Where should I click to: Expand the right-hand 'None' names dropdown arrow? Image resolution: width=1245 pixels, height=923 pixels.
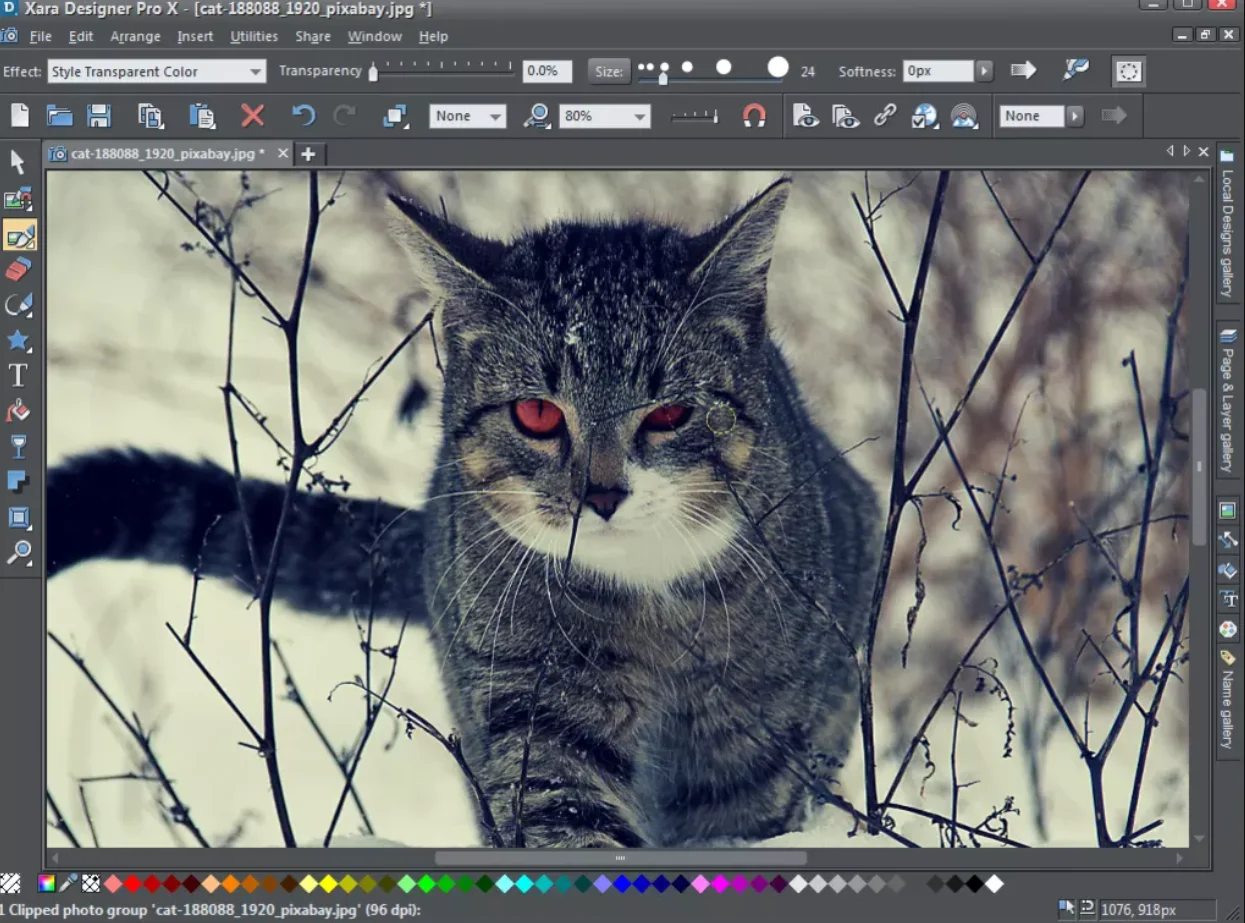pos(1075,116)
